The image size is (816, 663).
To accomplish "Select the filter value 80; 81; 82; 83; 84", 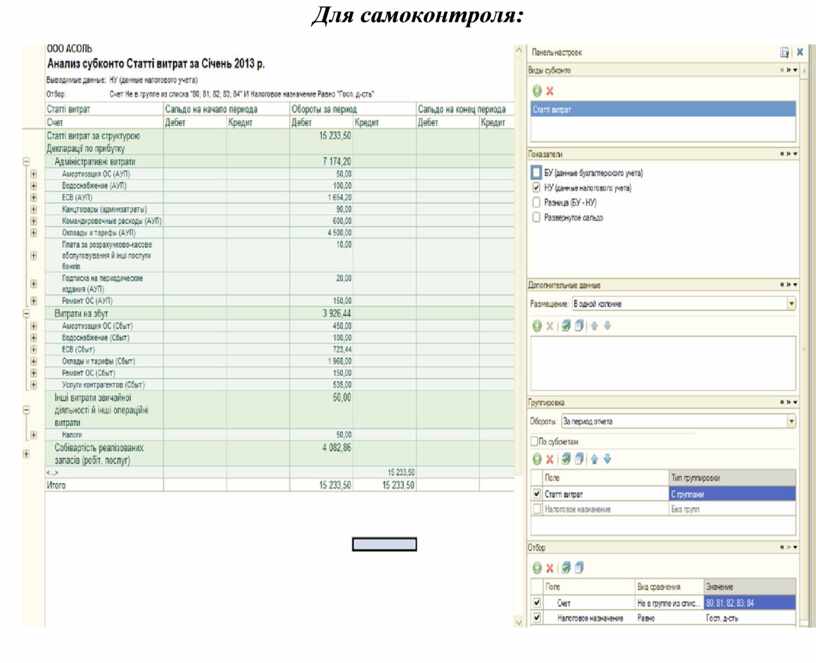I will coord(750,603).
